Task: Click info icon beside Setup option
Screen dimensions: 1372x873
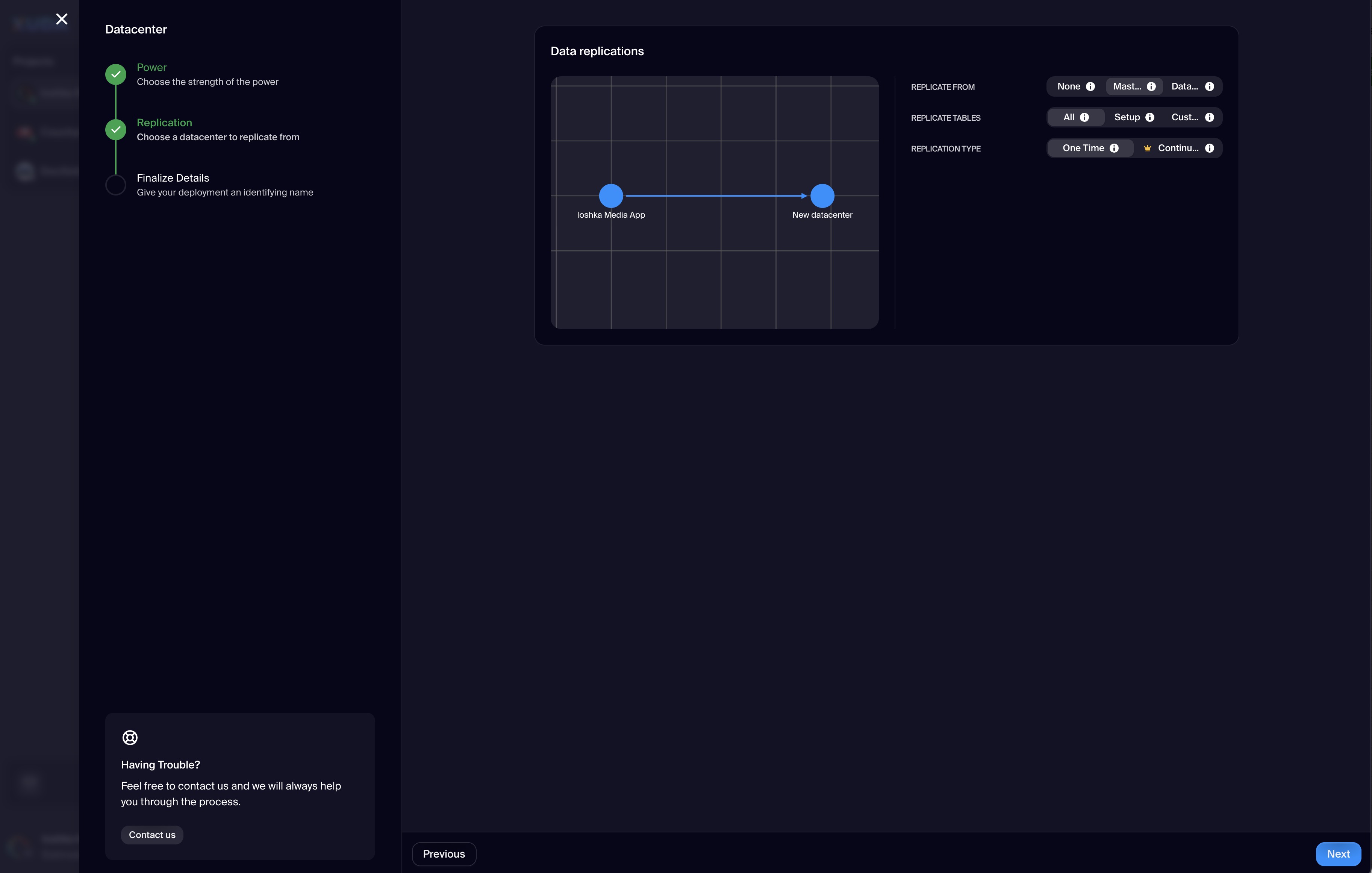Action: 1150,117
